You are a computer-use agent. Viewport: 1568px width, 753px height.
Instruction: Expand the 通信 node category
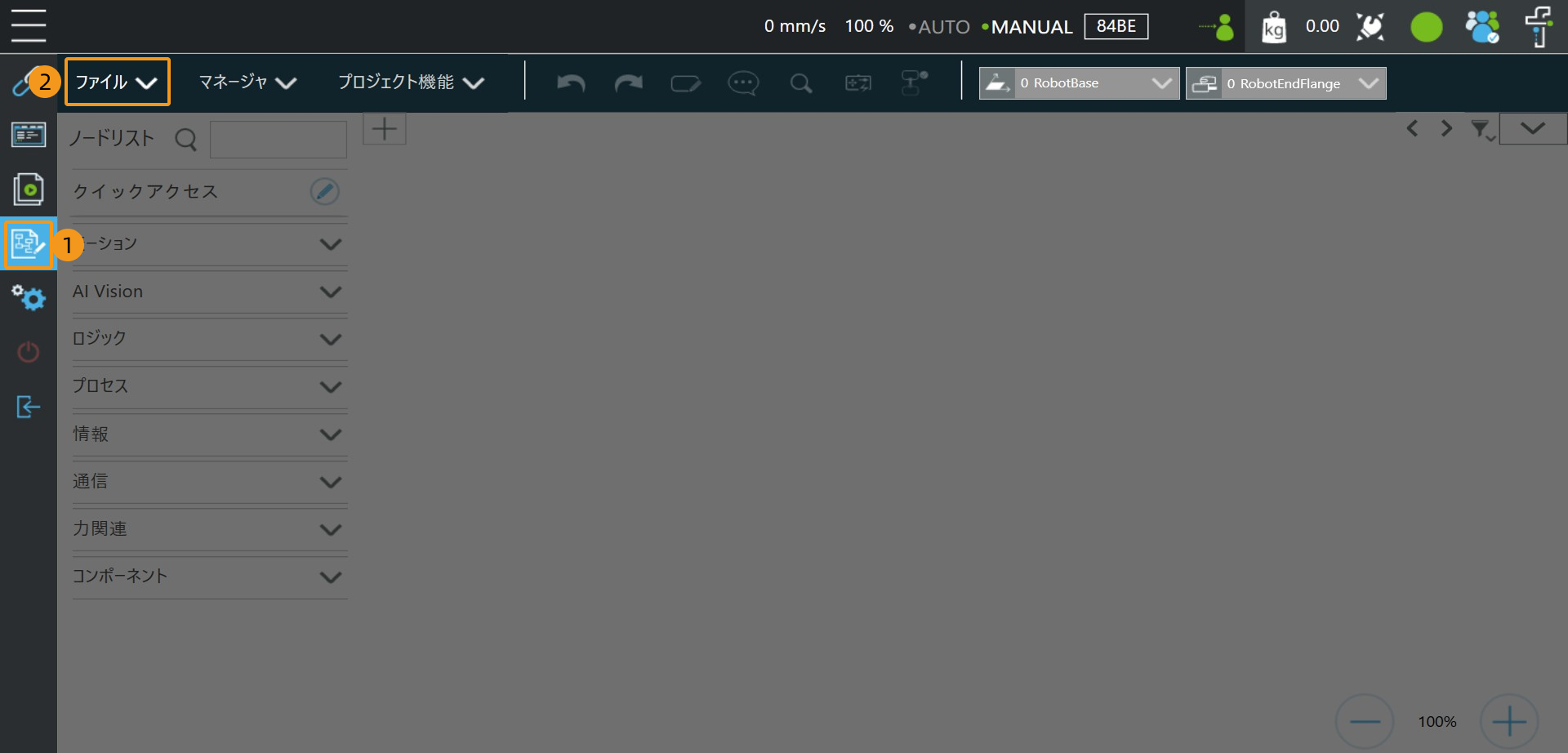[210, 481]
